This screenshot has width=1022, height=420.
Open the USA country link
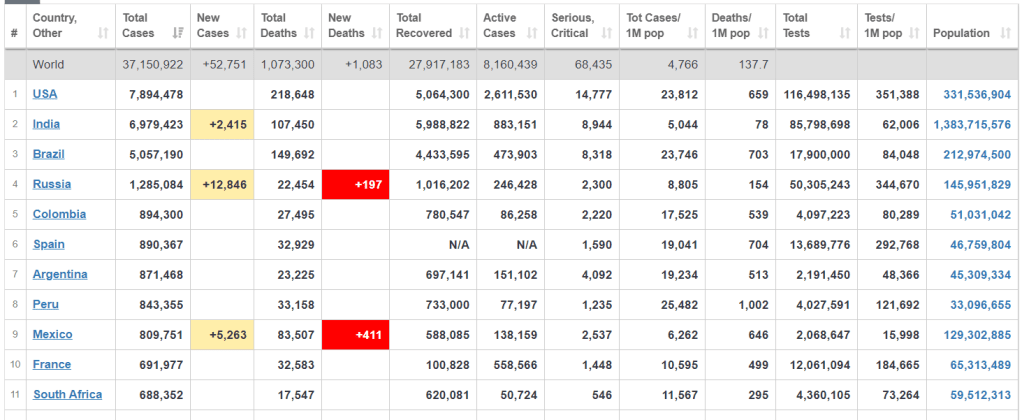45,94
